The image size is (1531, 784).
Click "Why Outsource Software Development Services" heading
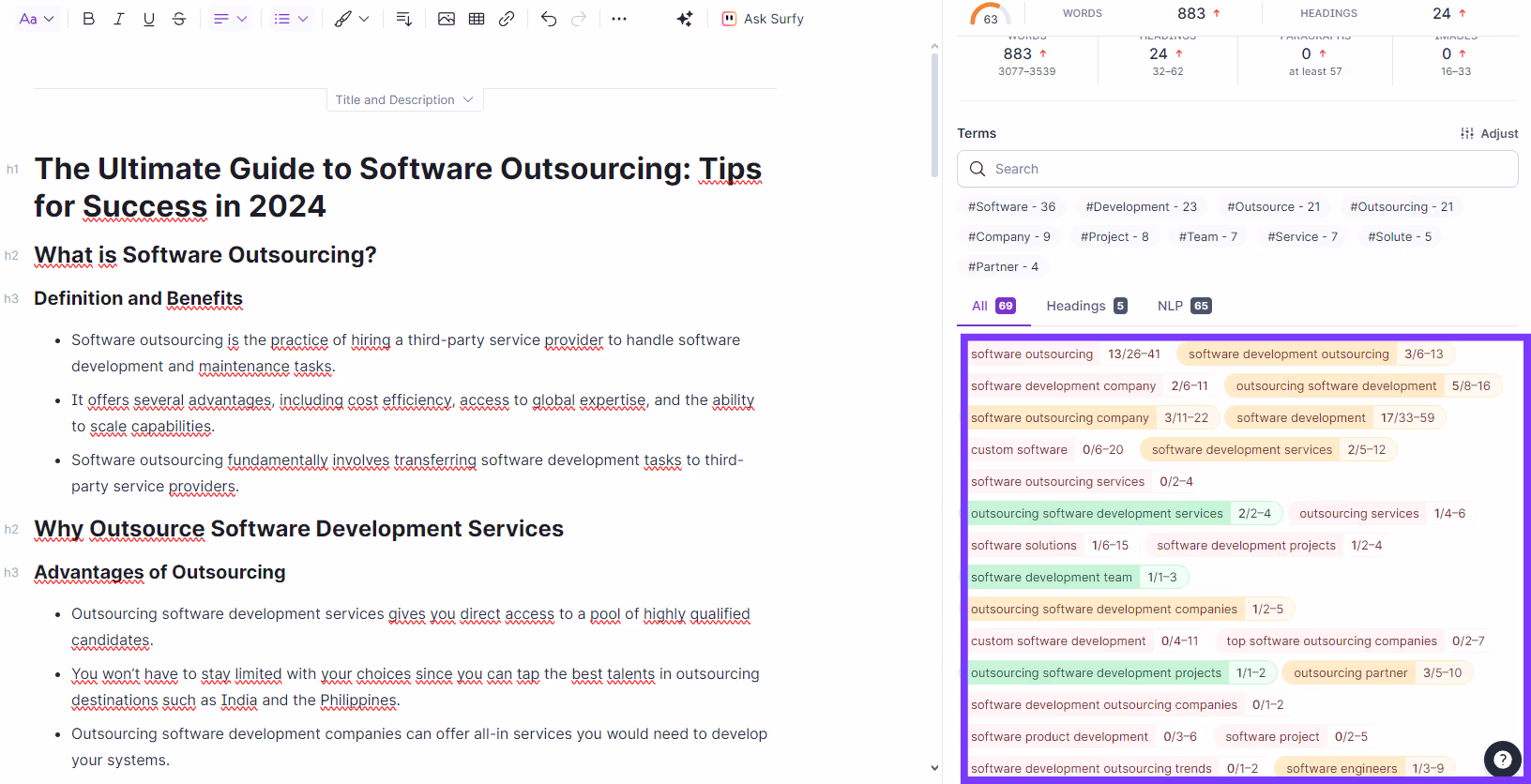click(298, 529)
